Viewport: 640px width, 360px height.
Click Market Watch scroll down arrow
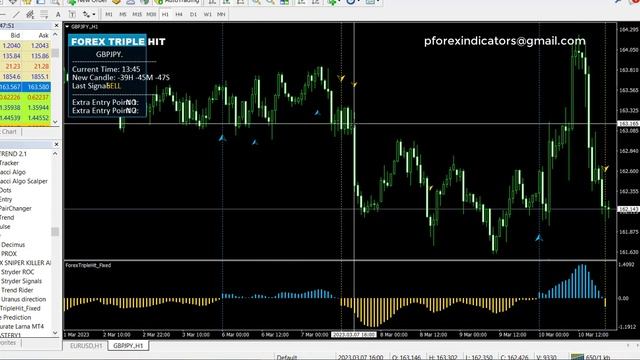coord(55,122)
